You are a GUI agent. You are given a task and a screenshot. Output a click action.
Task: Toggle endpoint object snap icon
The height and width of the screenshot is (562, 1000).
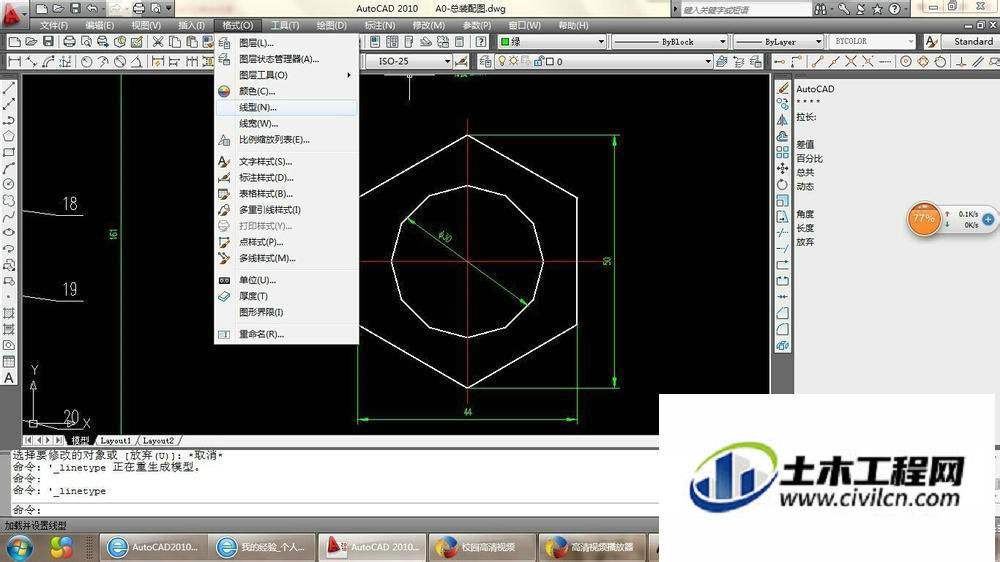tap(818, 62)
